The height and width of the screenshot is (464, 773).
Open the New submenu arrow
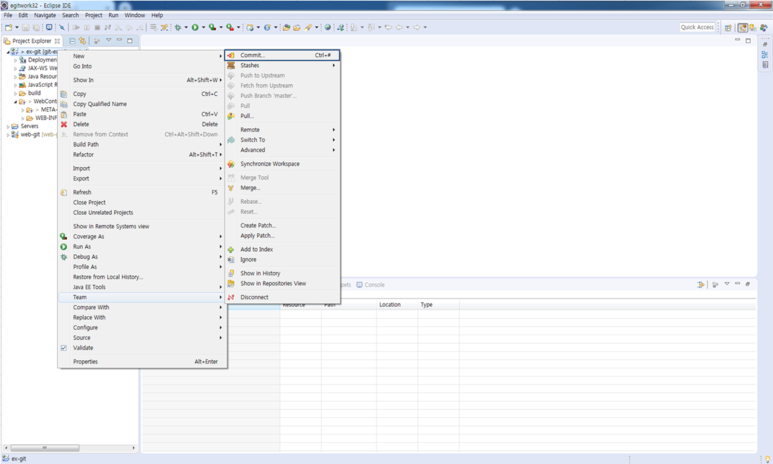pos(220,56)
